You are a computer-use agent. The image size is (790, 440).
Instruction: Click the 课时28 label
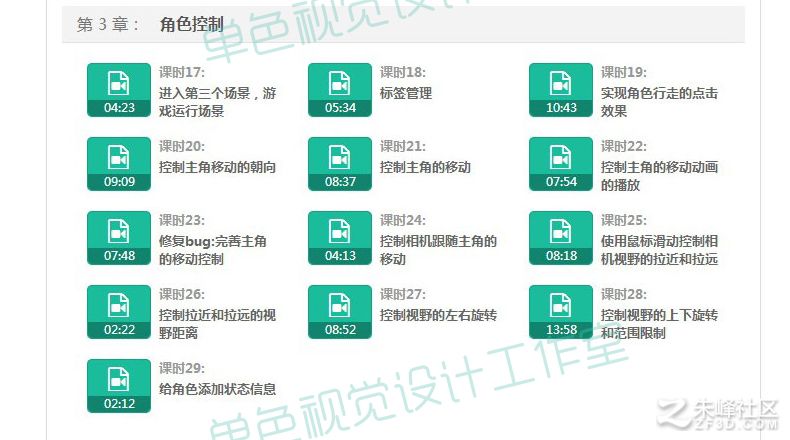(x=624, y=295)
